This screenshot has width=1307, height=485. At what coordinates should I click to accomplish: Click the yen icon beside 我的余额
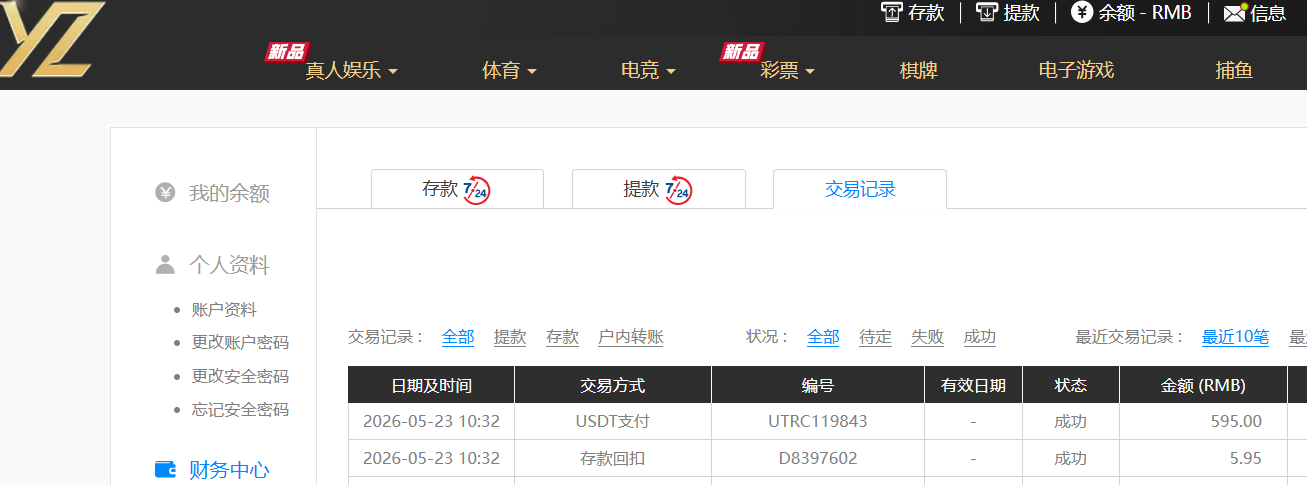pos(165,192)
